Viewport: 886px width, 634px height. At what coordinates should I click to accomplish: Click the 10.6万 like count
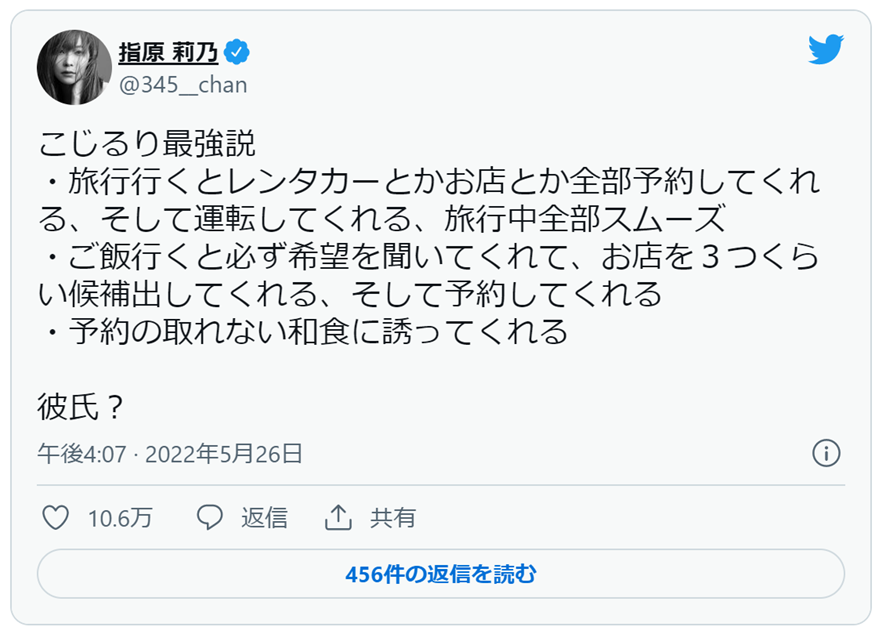pos(120,519)
